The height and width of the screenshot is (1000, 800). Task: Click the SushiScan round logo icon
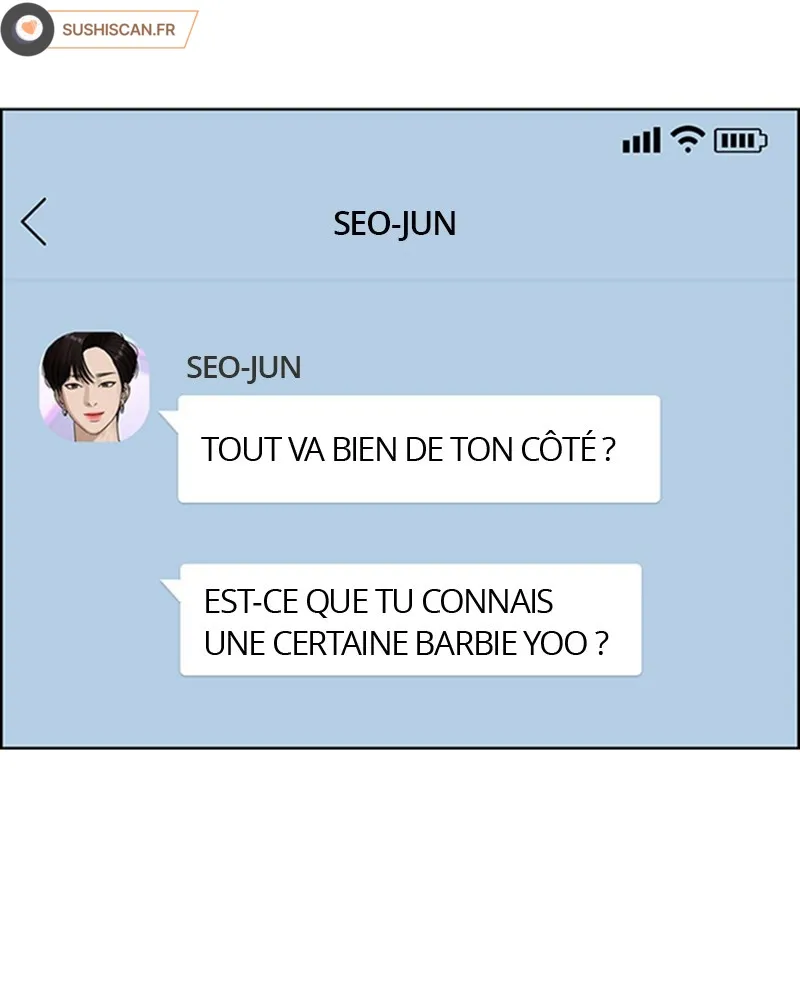[x=27, y=29]
